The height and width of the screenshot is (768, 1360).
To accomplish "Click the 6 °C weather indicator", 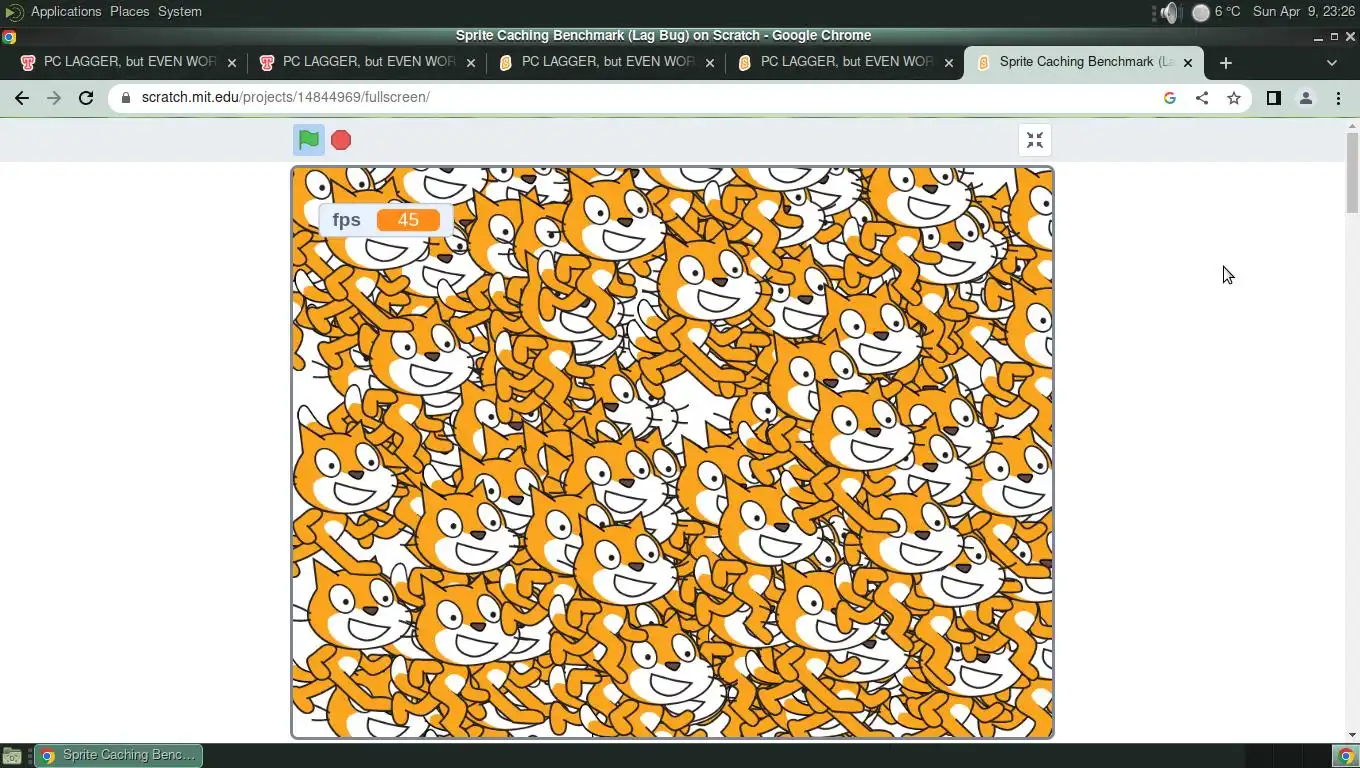I will click(x=1216, y=12).
